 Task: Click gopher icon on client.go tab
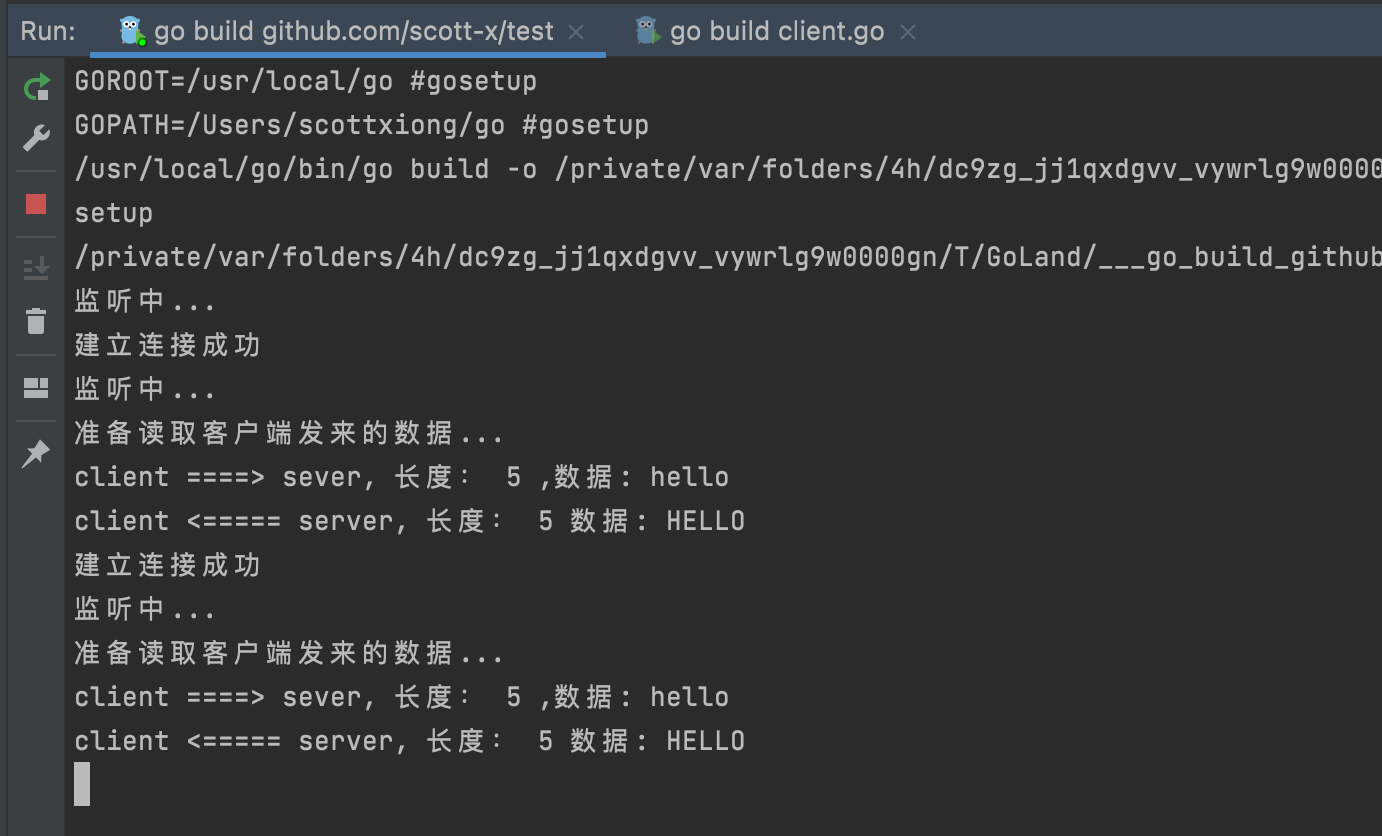[x=648, y=31]
